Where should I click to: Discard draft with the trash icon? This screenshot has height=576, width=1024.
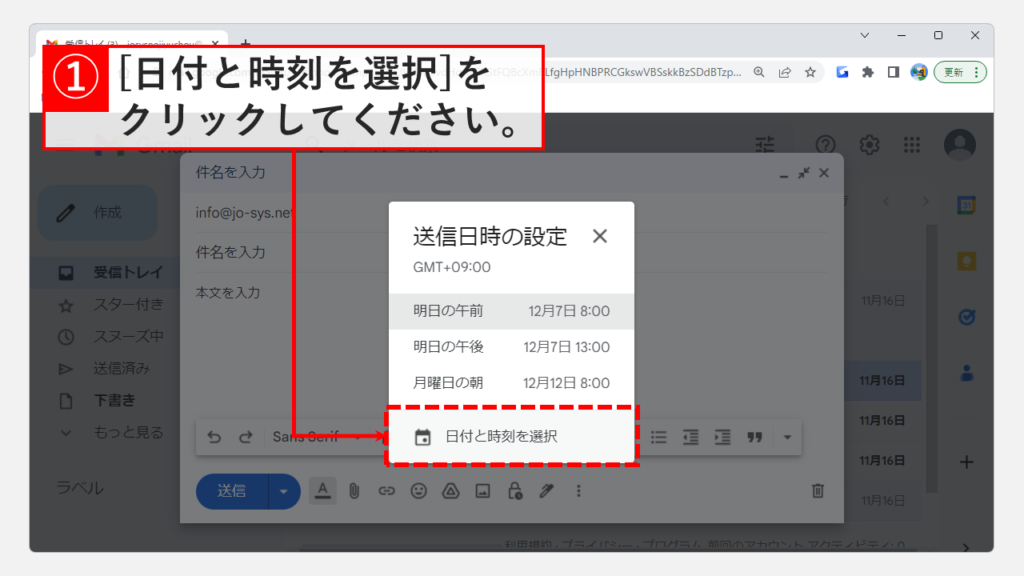pos(817,491)
